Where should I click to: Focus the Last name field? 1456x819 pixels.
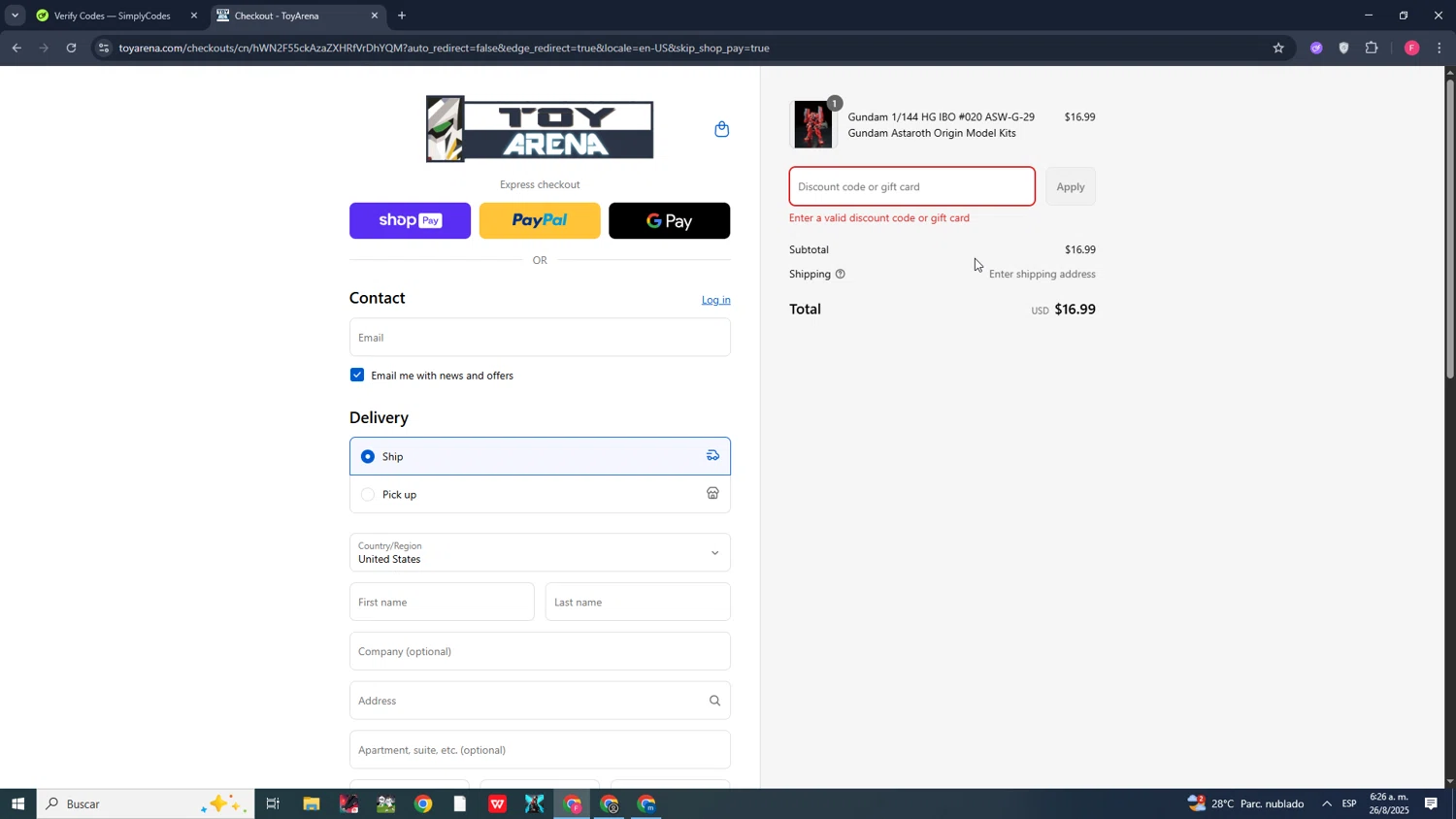(638, 602)
